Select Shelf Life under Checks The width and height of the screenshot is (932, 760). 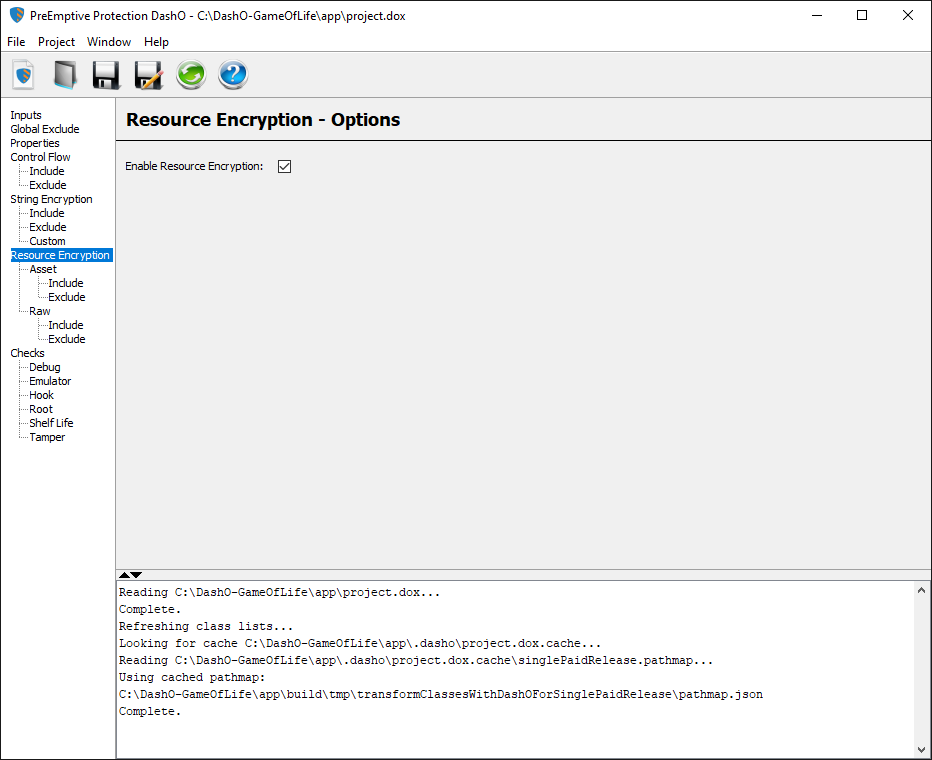(51, 423)
